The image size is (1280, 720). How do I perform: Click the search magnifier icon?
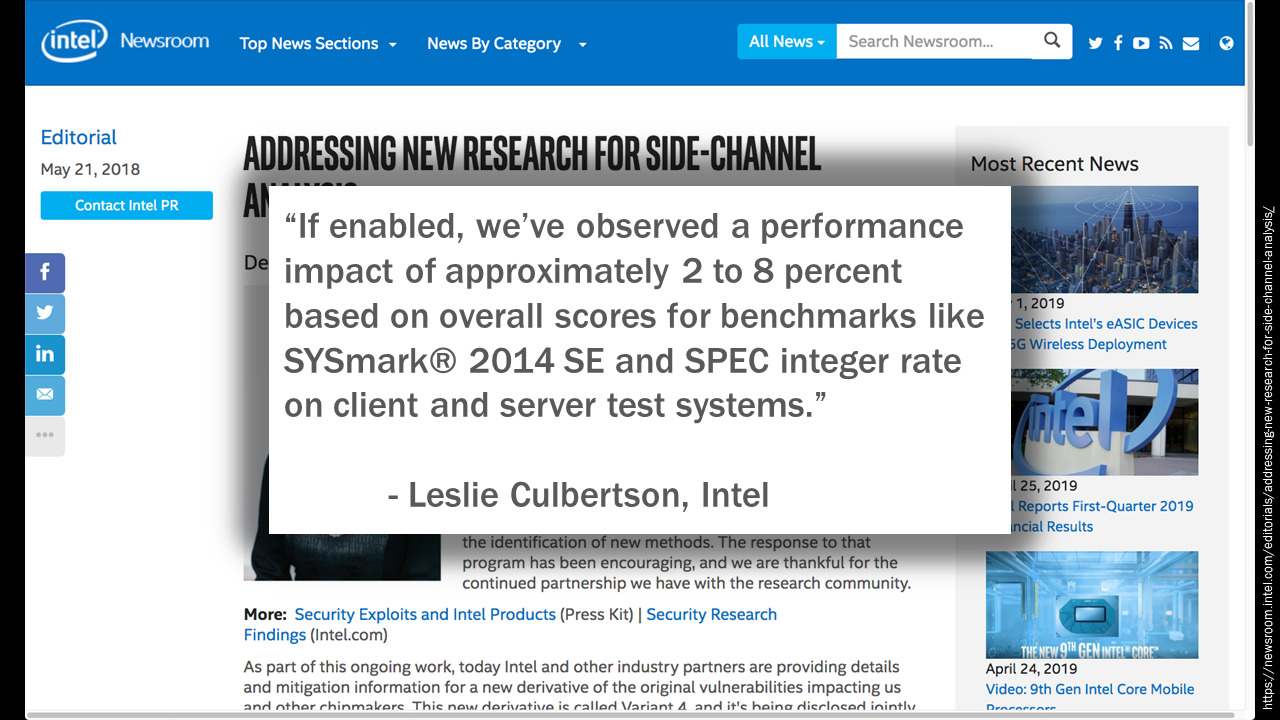coord(1052,41)
